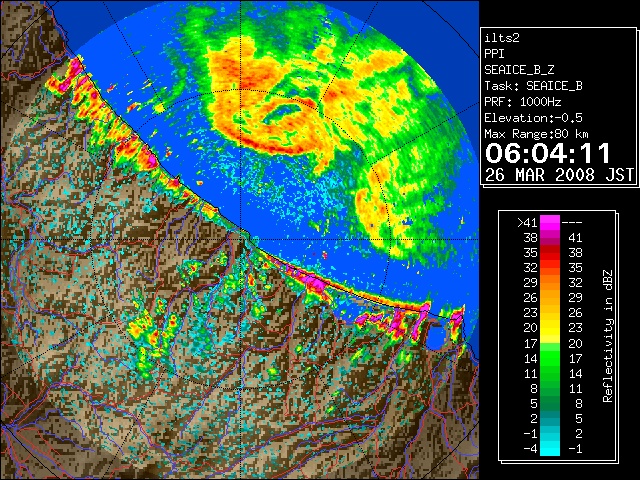Click the '-4' legend value
640x480 pixels.
tap(530, 449)
